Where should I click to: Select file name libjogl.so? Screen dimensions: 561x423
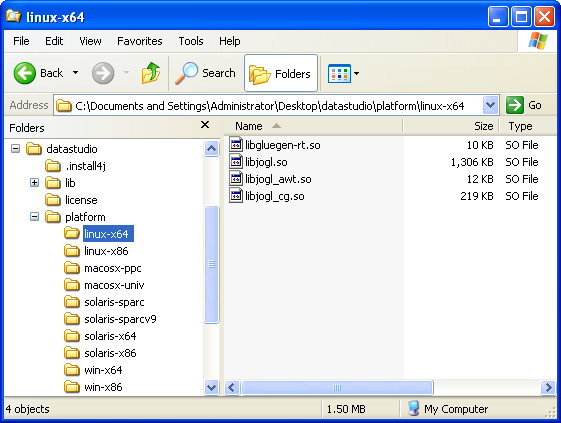pos(266,162)
